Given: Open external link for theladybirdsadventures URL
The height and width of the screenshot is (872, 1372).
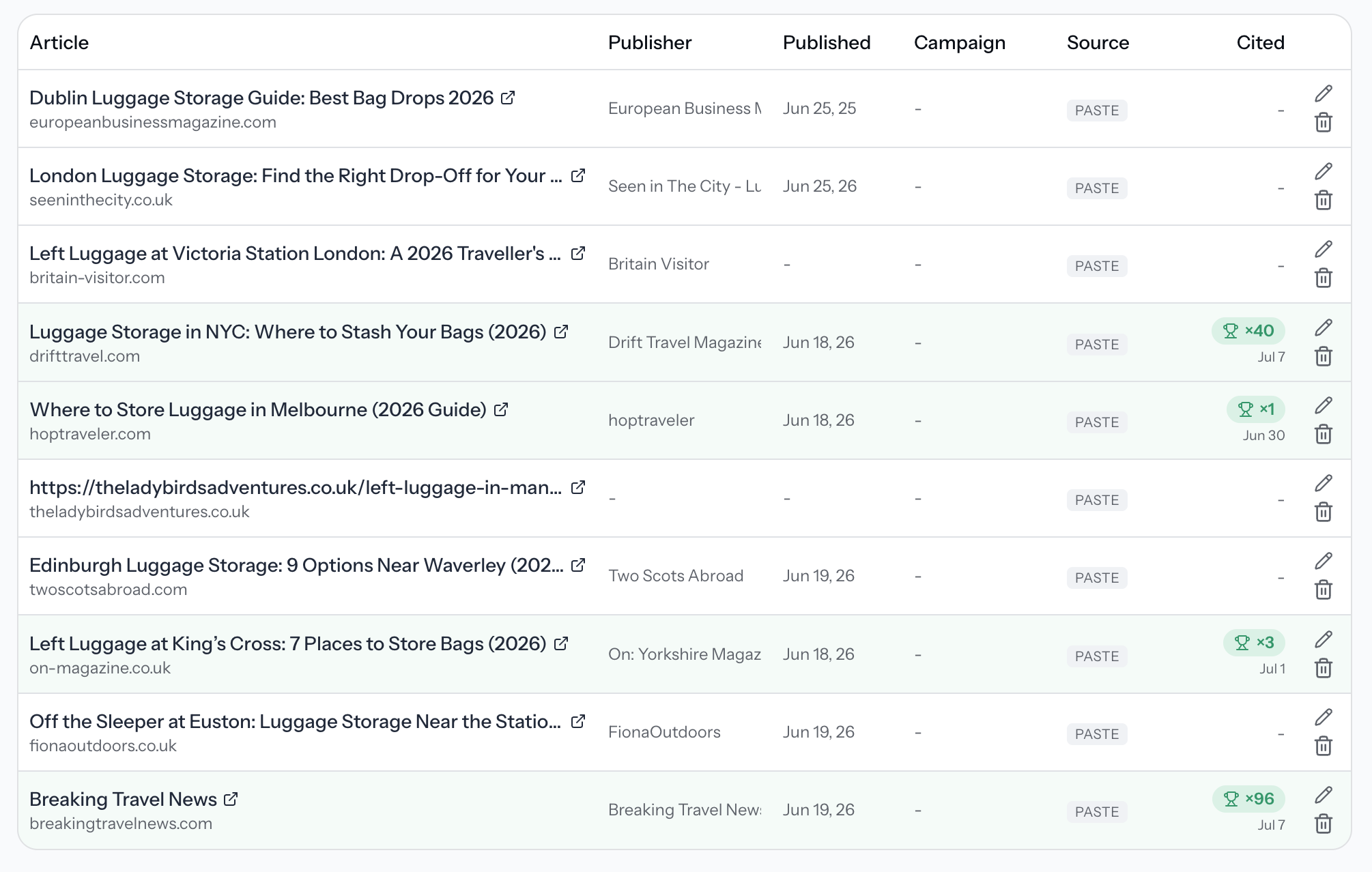Looking at the screenshot, I should tap(578, 487).
